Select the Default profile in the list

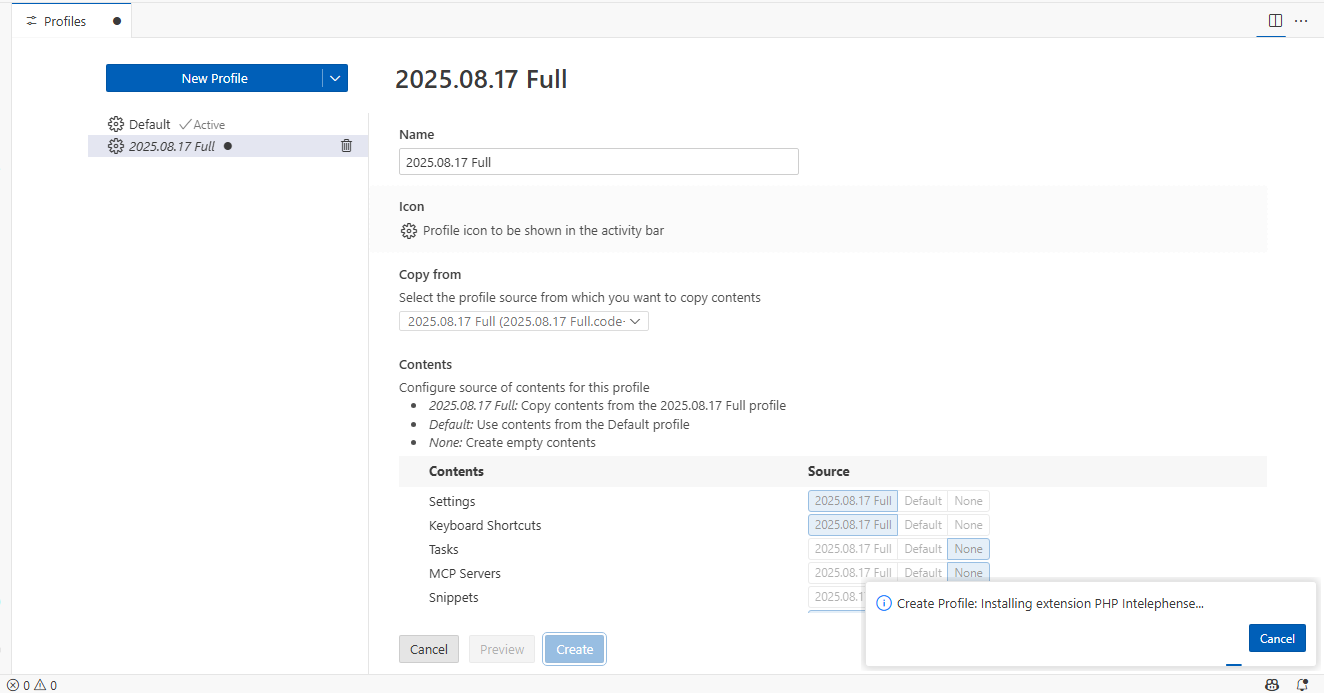[150, 125]
